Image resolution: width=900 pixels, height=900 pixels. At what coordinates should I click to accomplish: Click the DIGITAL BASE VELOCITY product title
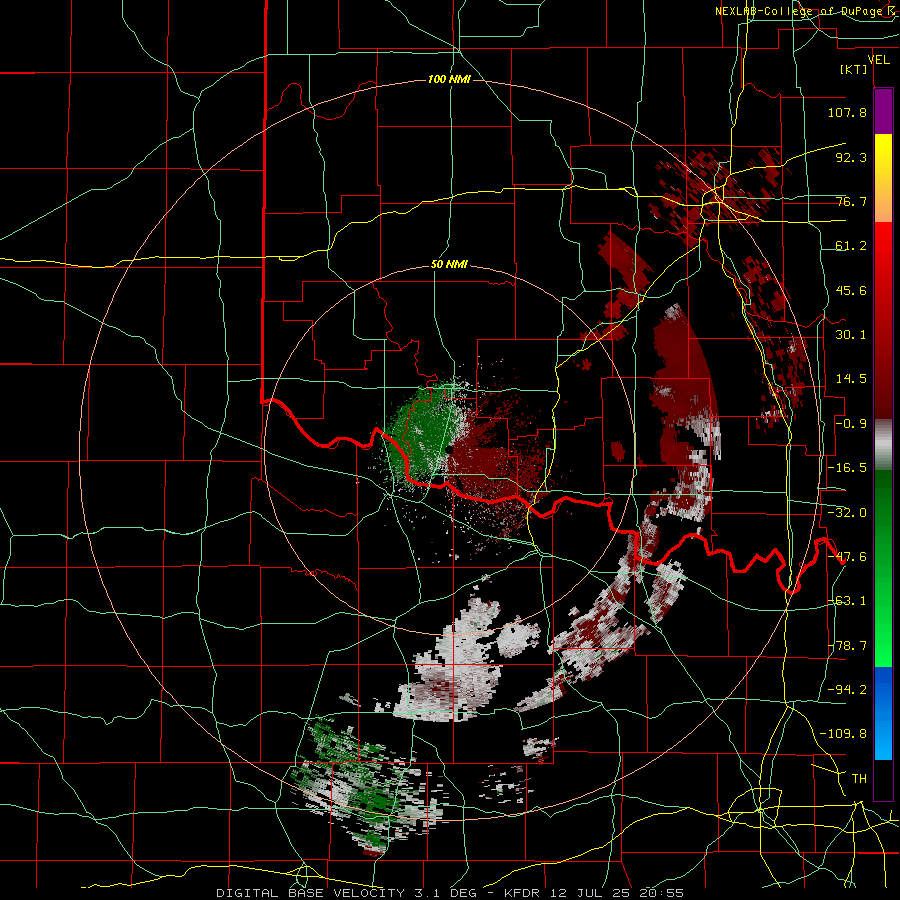pyautogui.click(x=311, y=893)
